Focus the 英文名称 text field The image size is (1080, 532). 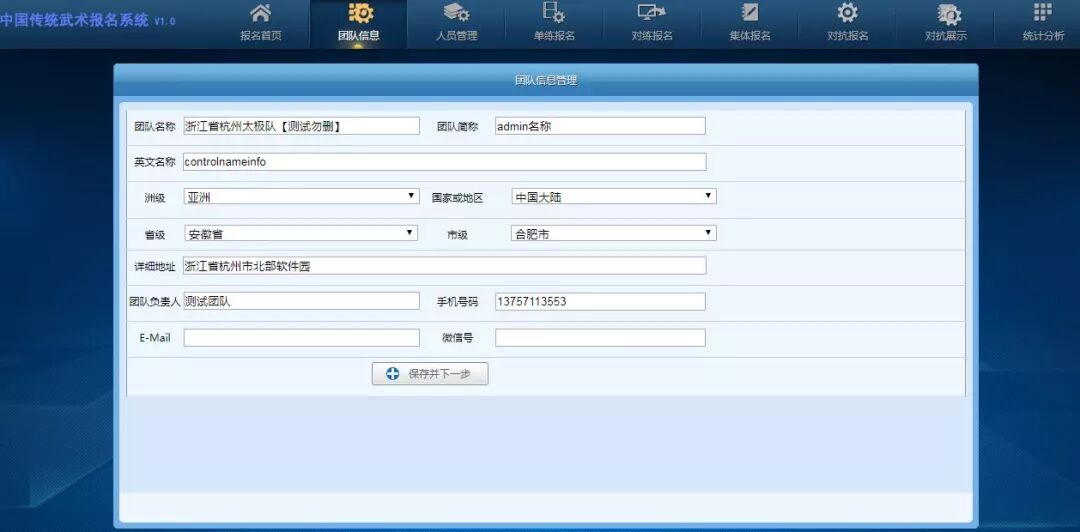pos(444,162)
